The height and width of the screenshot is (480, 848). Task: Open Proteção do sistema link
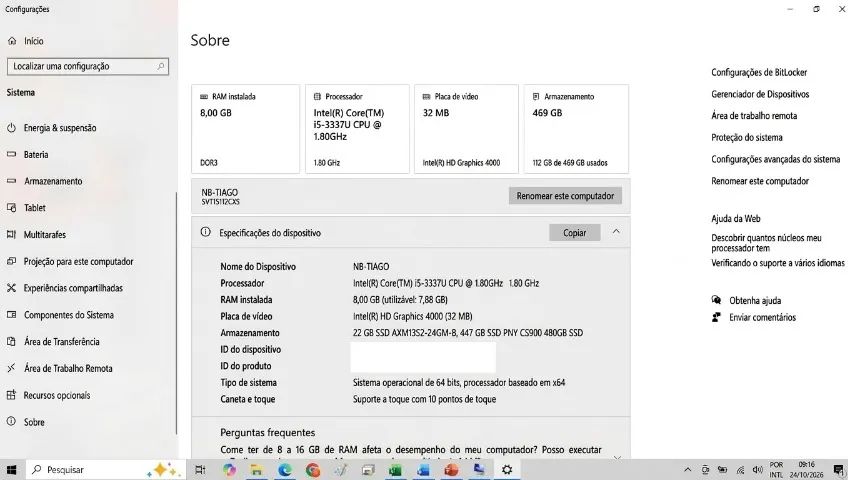click(x=747, y=137)
